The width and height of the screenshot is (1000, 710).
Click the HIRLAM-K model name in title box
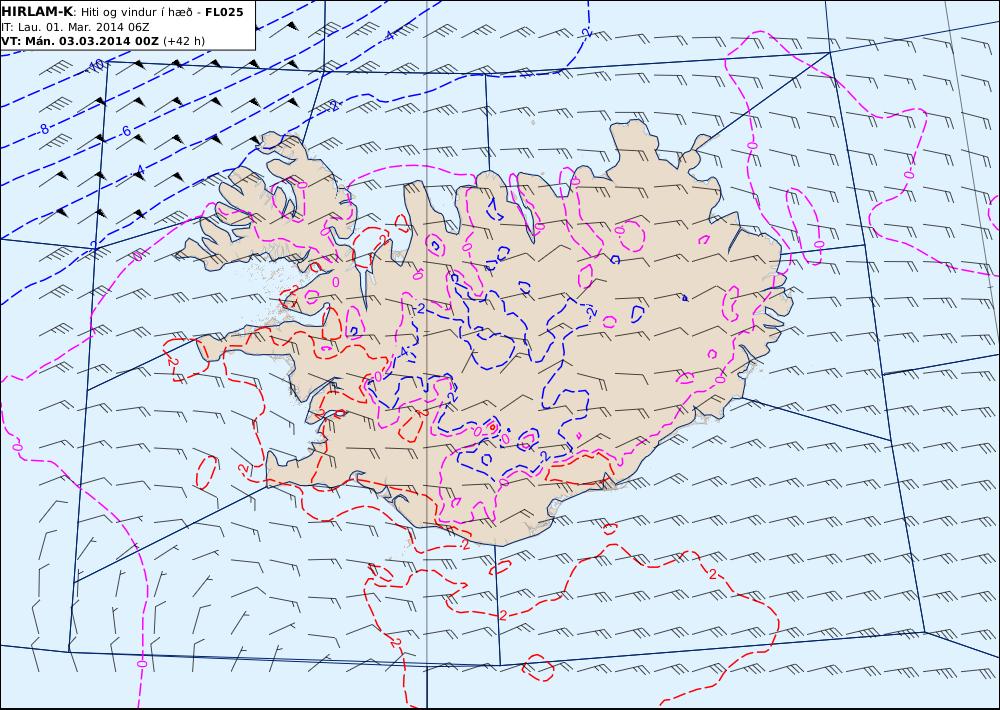point(37,12)
